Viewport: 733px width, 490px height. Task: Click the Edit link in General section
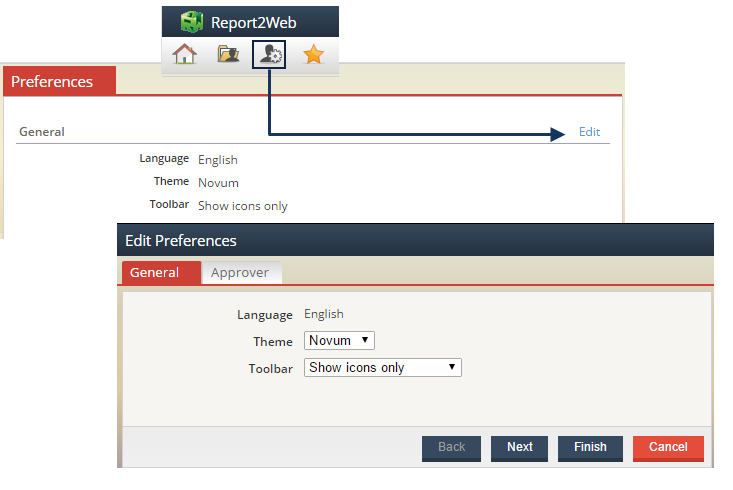coord(589,132)
